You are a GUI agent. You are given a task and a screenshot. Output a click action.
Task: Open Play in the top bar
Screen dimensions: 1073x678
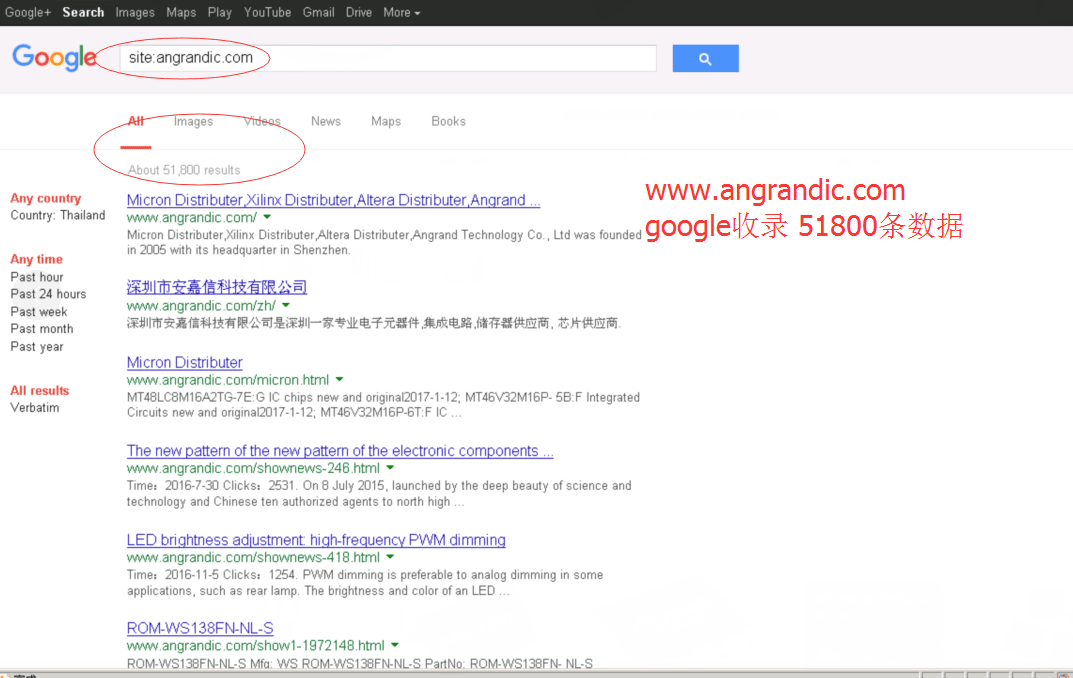[x=220, y=12]
